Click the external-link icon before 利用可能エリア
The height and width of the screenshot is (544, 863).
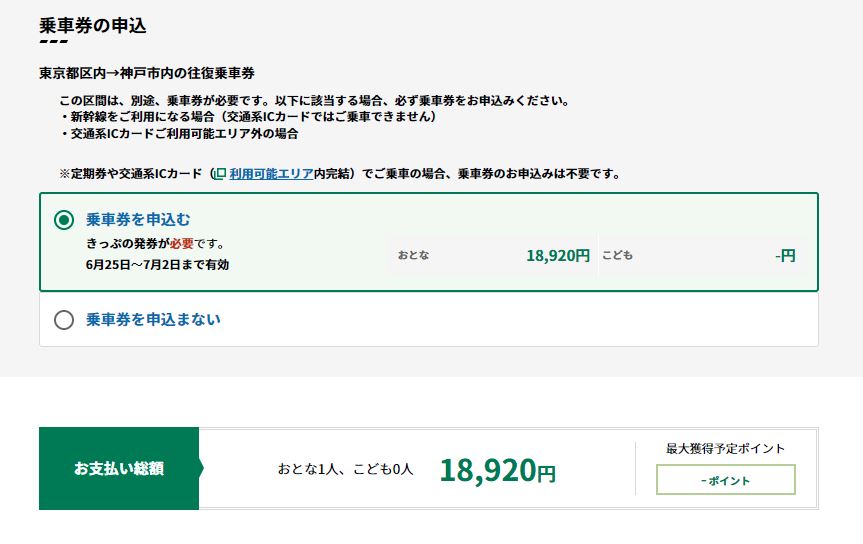click(x=220, y=174)
